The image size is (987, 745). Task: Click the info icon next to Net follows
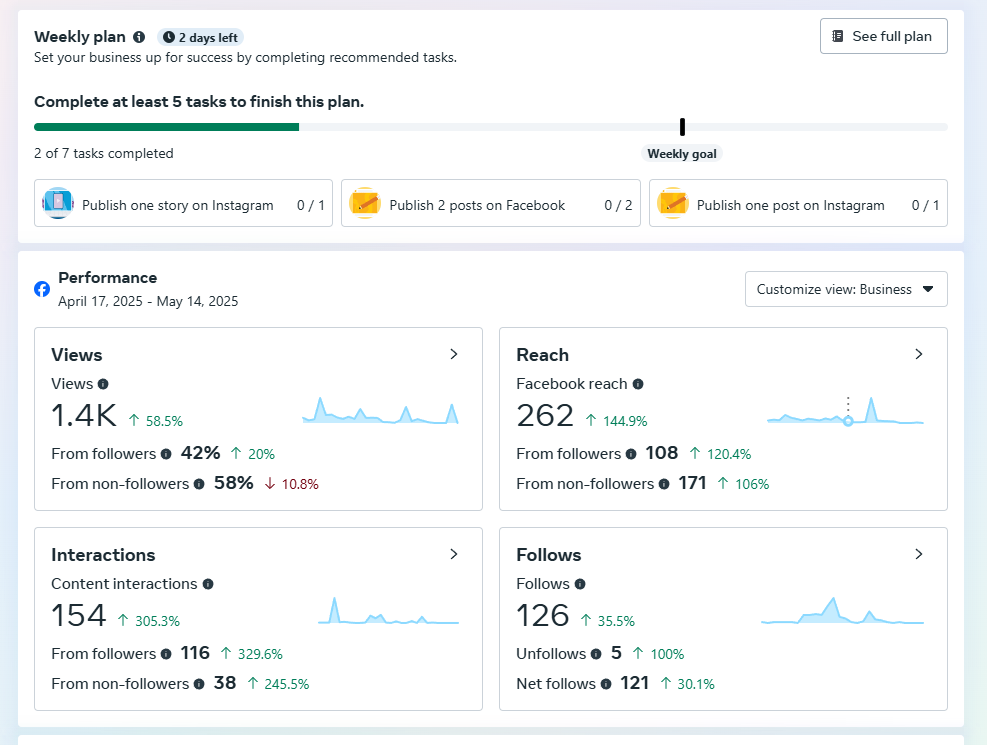[606, 684]
